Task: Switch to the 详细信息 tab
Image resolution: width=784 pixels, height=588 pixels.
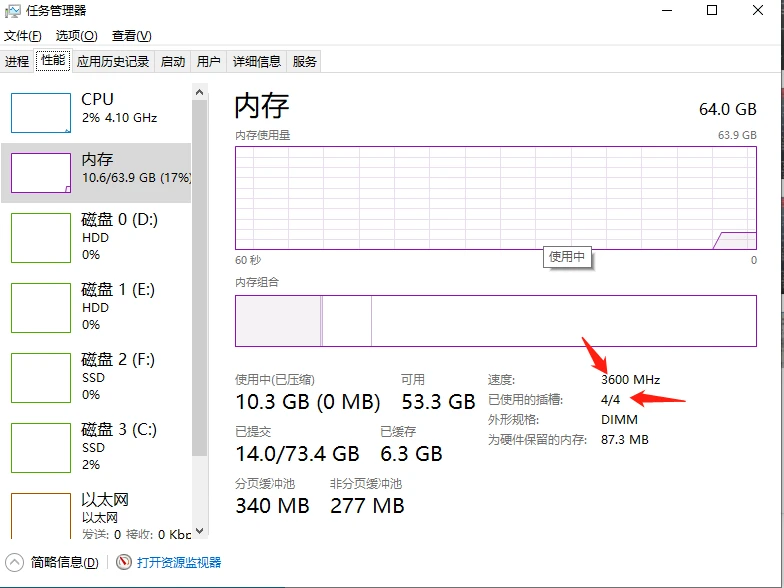Action: pos(256,62)
